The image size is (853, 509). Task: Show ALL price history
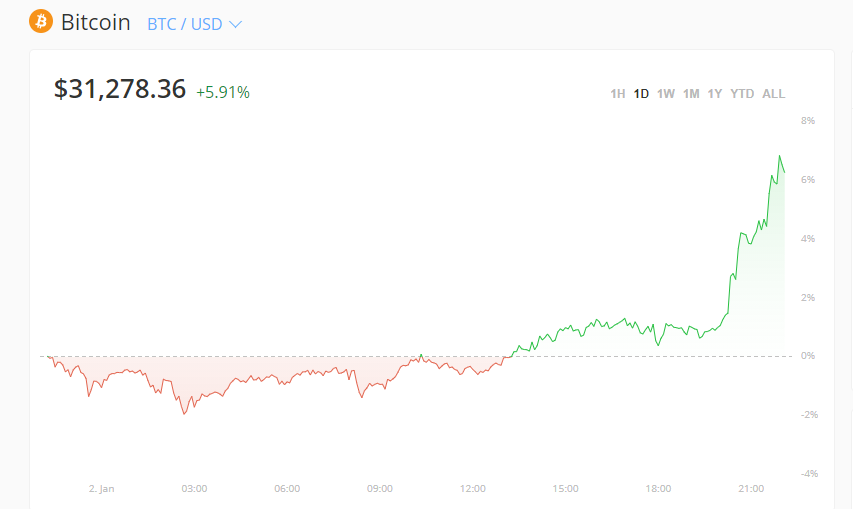click(x=773, y=94)
